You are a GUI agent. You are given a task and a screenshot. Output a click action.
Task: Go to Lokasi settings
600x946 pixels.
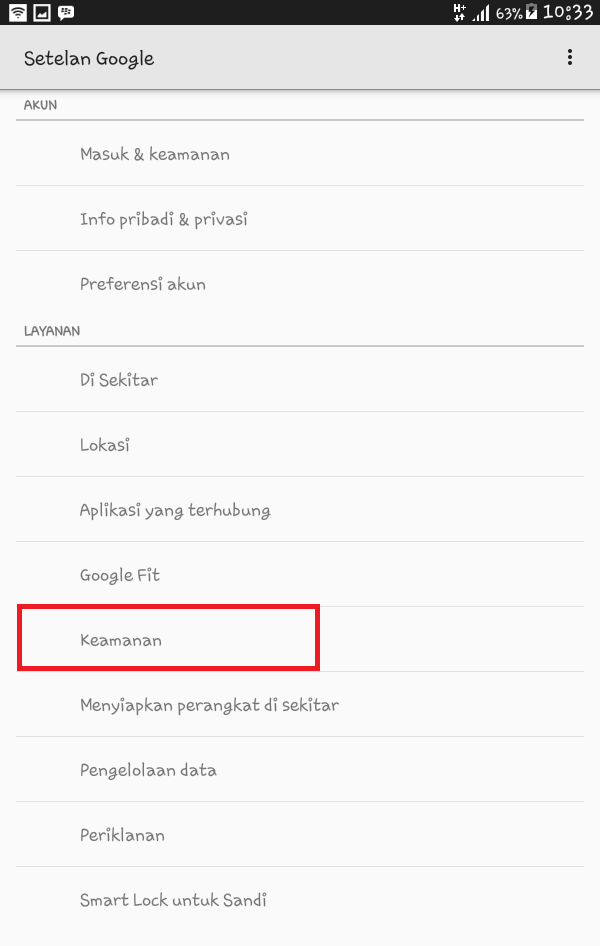[x=105, y=445]
